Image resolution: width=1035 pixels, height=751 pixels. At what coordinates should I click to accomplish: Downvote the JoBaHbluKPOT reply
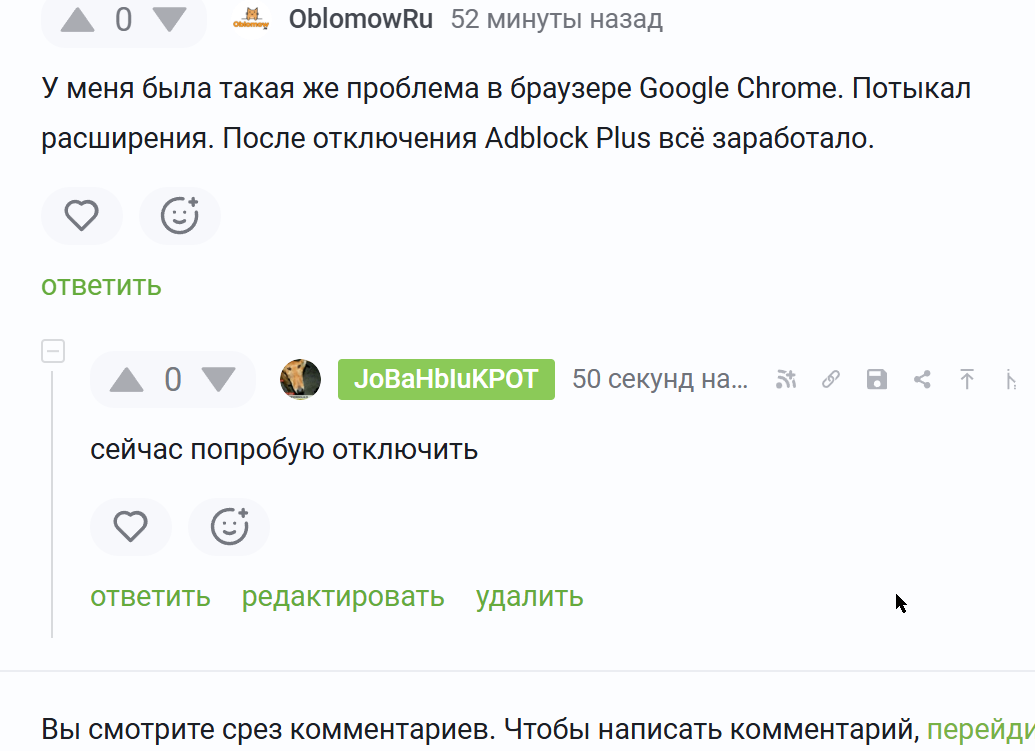tap(218, 380)
